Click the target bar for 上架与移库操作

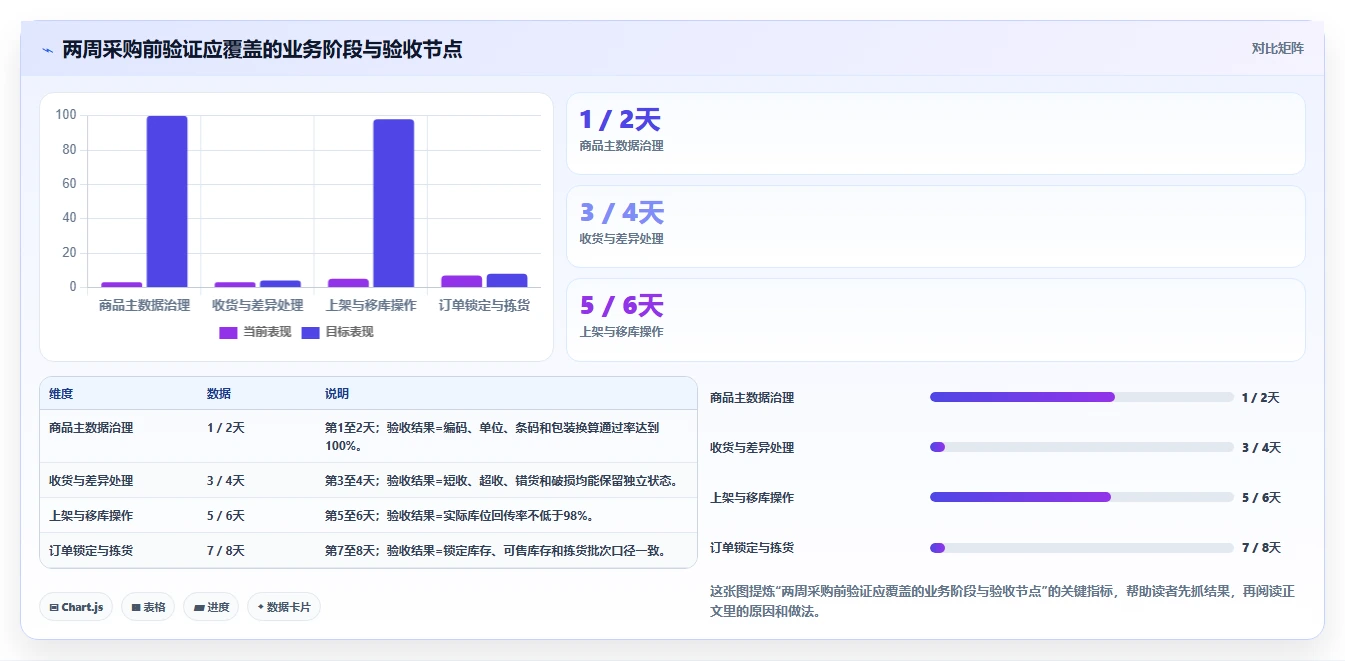(393, 203)
